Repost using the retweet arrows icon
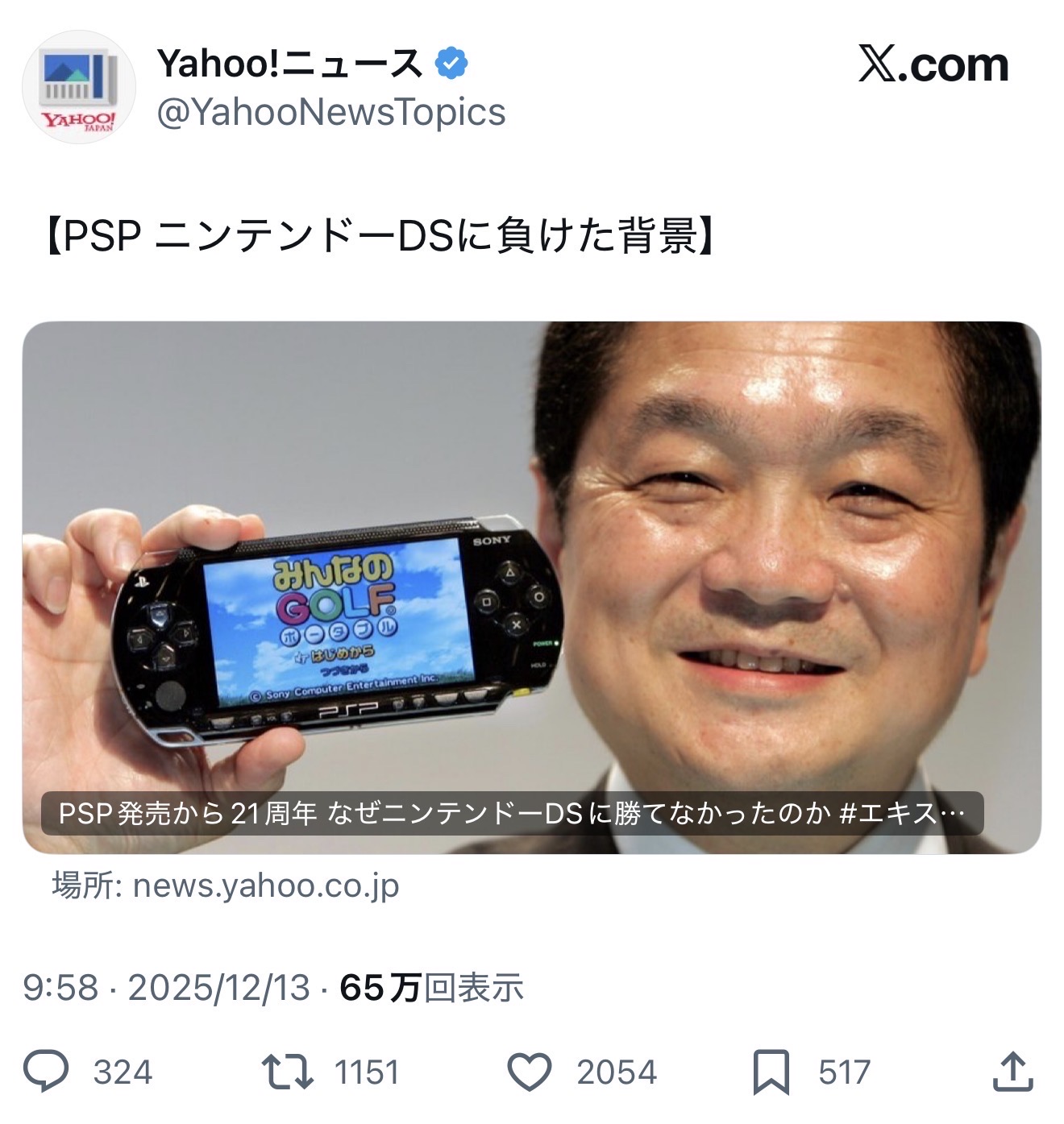 (288, 1072)
